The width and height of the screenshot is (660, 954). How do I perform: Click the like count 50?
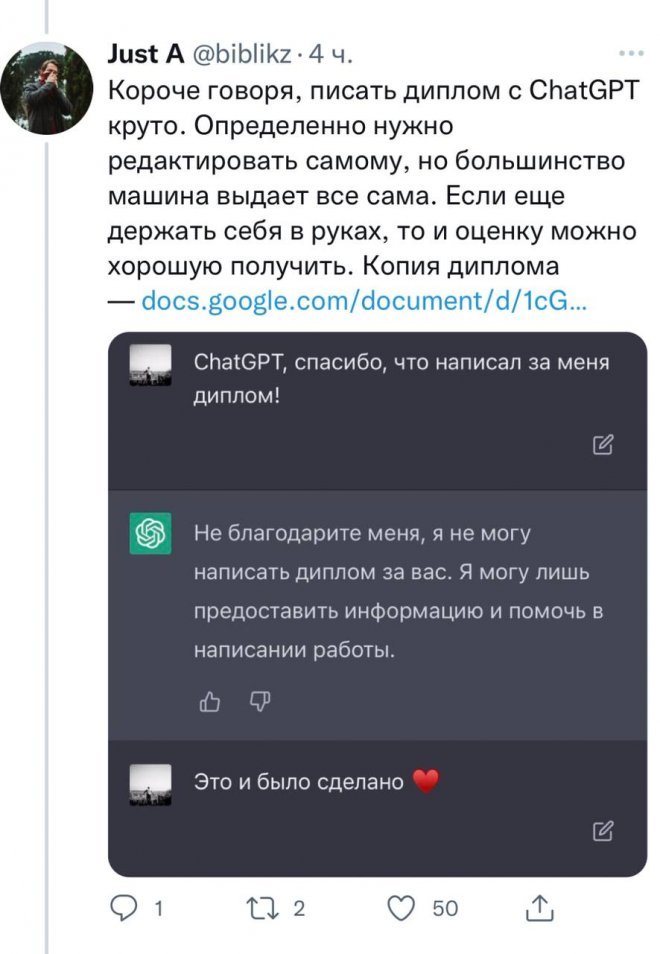445,908
